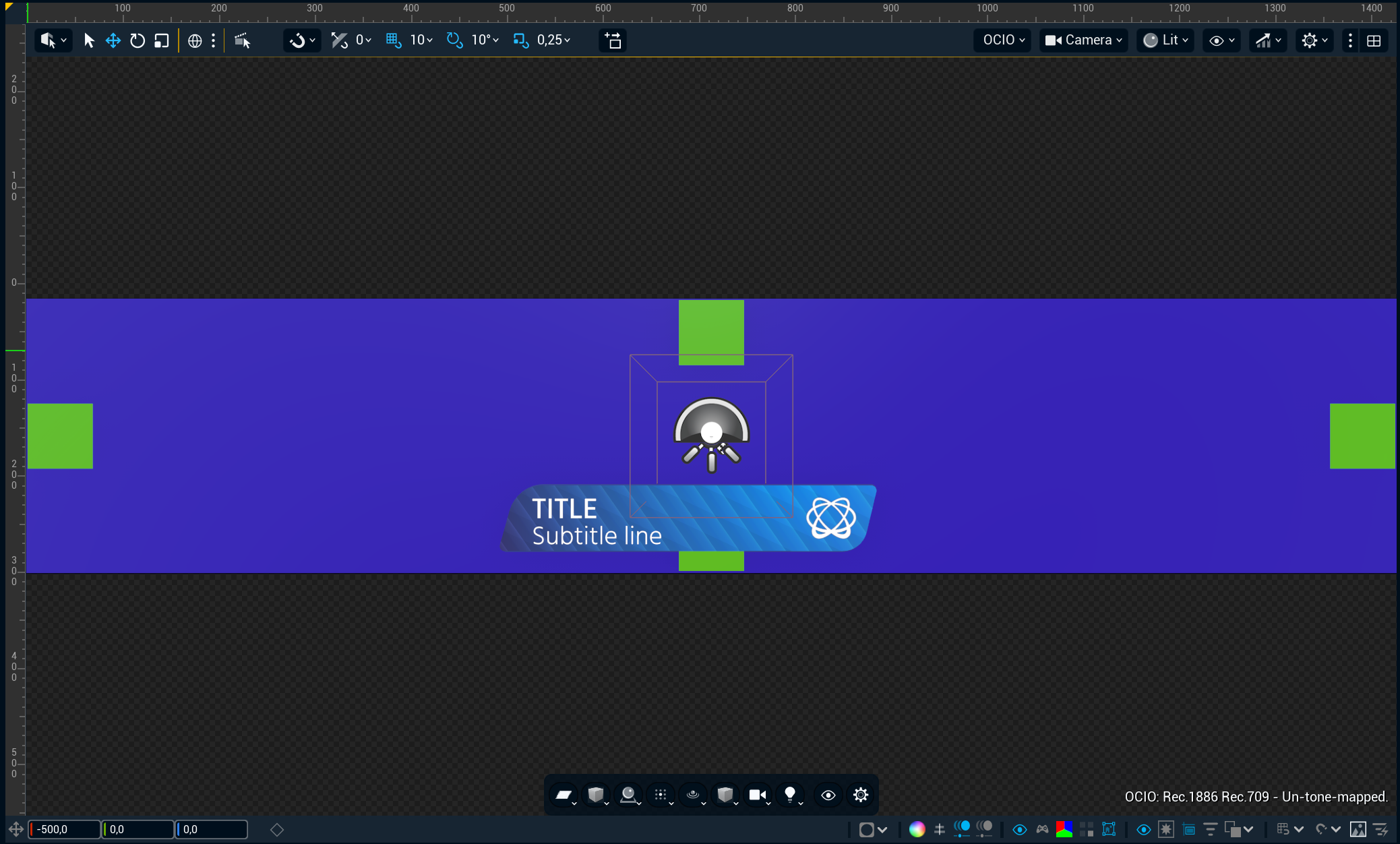
Task: Toggle the first blue eye visibility icon
Action: 1020,830
